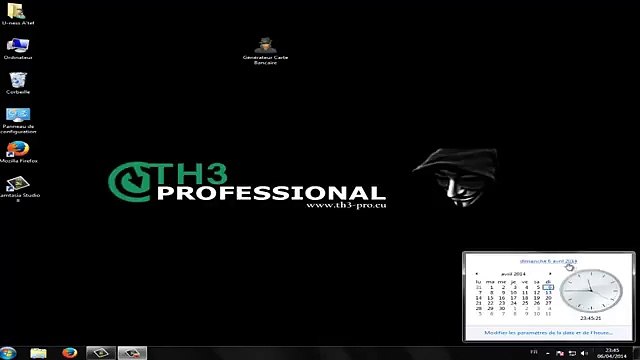640x360 pixels.
Task: Select day 24 in the calendar
Action: 513,303
